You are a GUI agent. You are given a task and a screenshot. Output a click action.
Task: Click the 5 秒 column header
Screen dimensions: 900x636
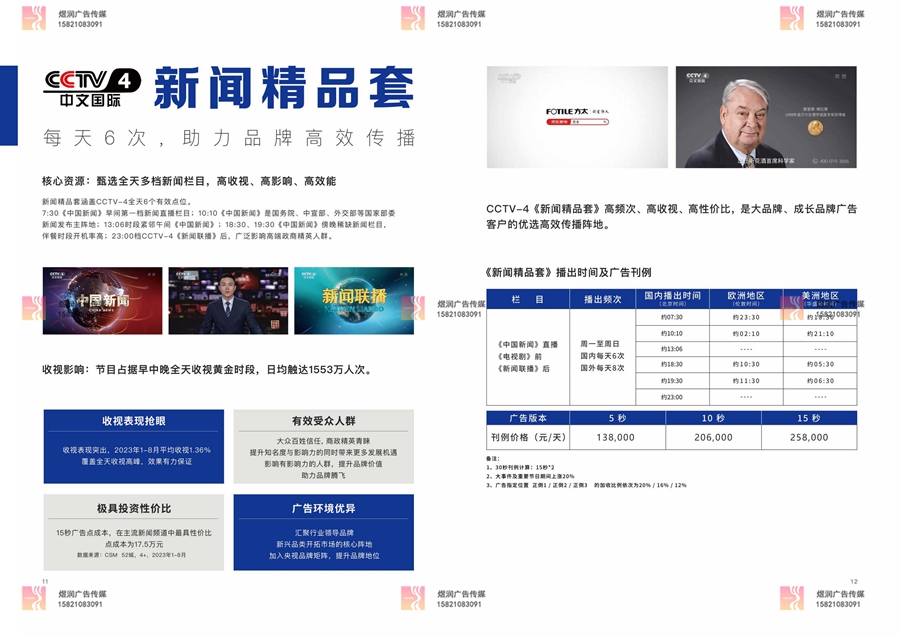click(618, 418)
